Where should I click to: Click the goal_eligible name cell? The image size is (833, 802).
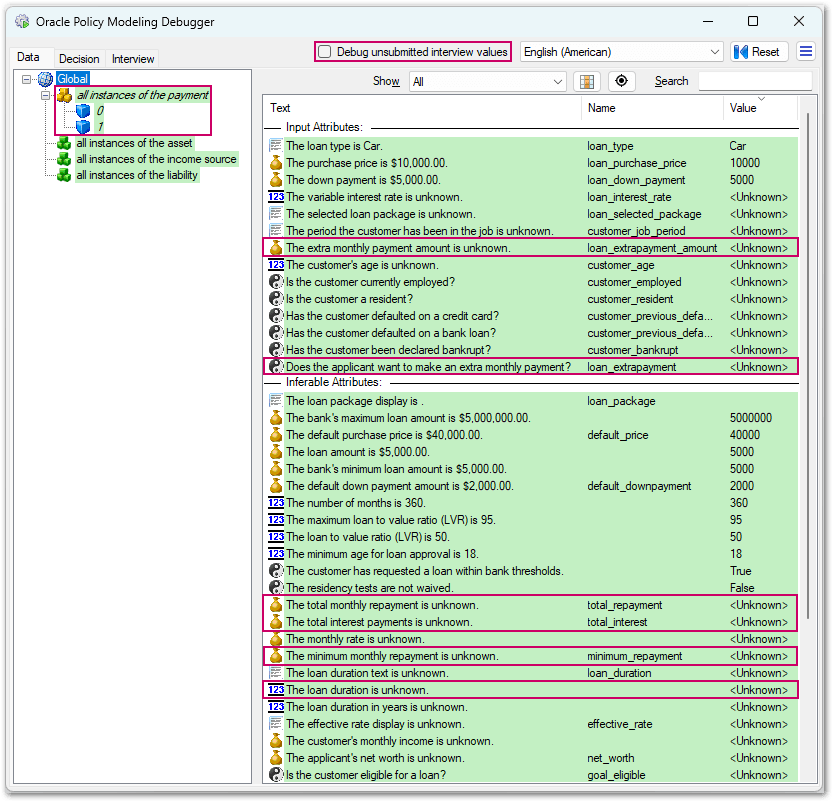616,775
